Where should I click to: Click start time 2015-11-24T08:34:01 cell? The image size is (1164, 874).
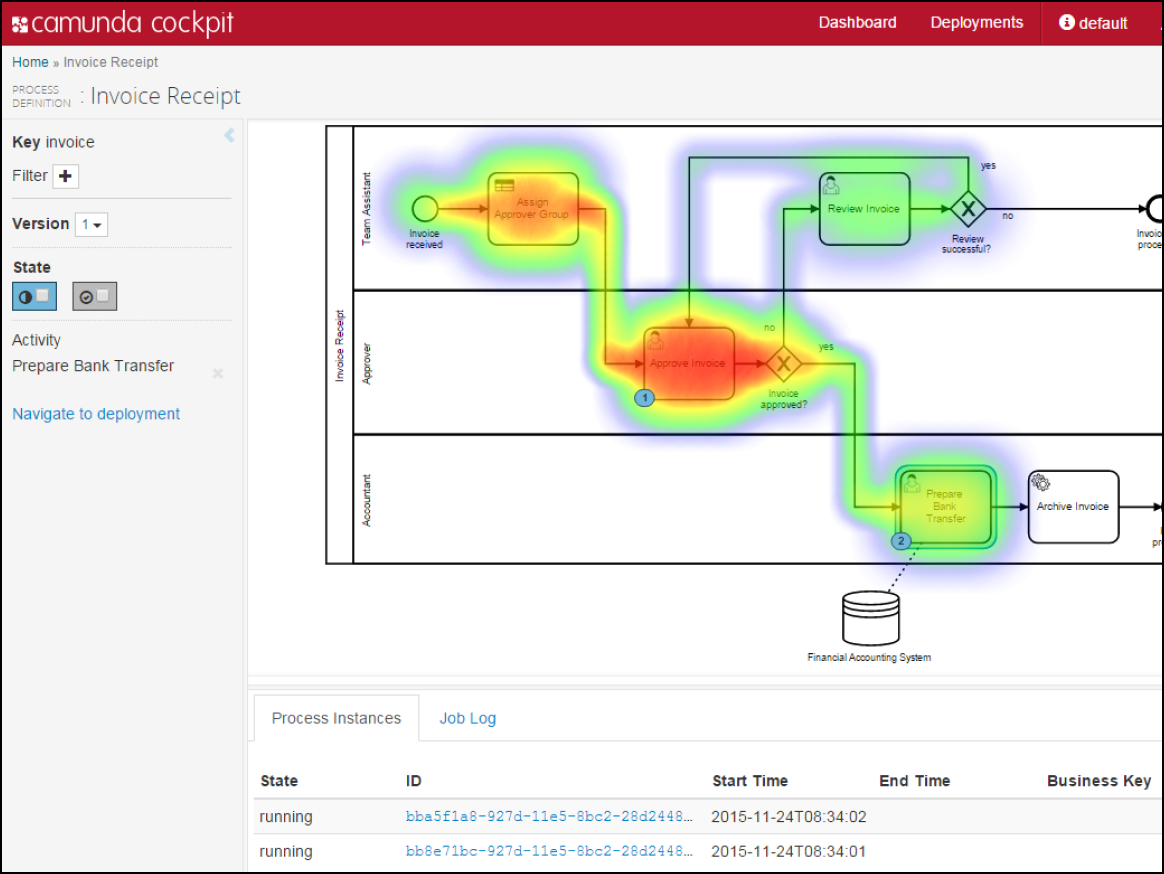click(788, 852)
